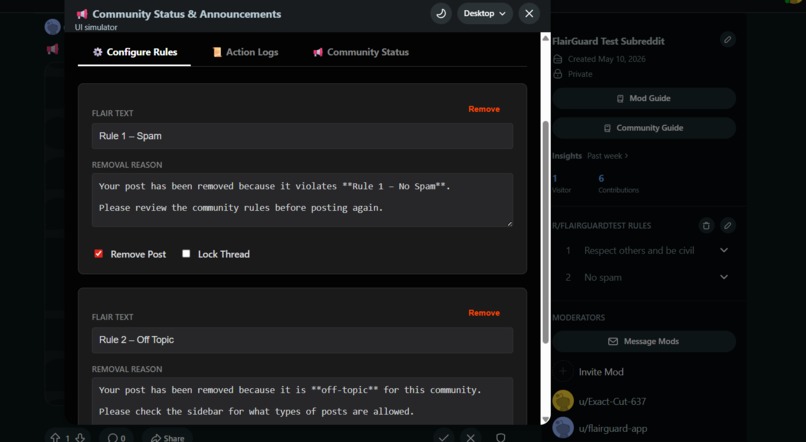Image resolution: width=806 pixels, height=442 pixels.
Task: Close the Community Status dialog
Action: click(x=529, y=13)
